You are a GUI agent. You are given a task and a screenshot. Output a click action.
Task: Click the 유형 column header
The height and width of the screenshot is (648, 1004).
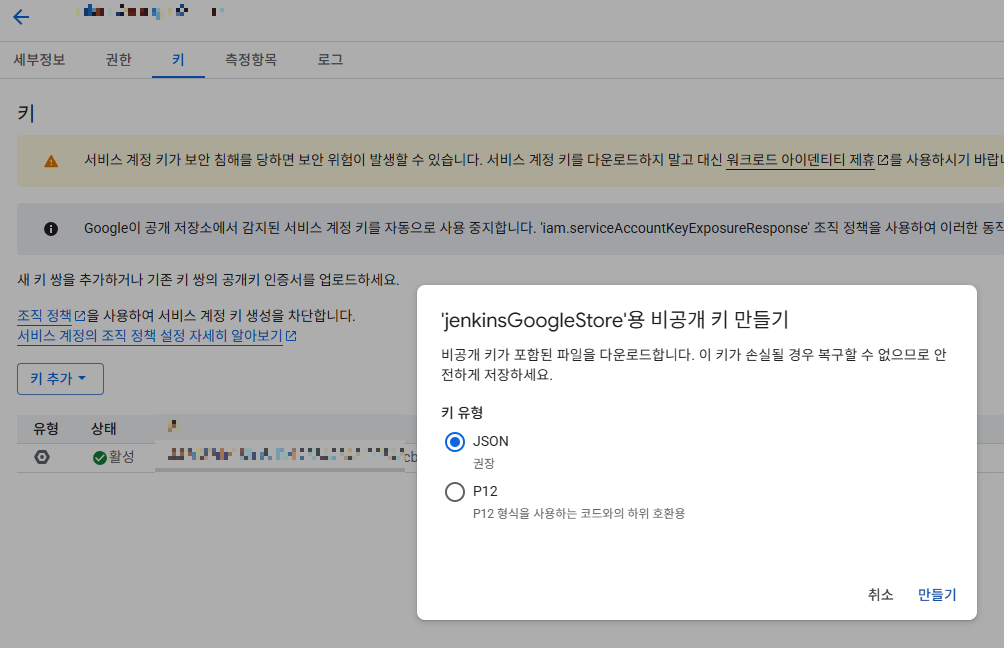pos(46,428)
